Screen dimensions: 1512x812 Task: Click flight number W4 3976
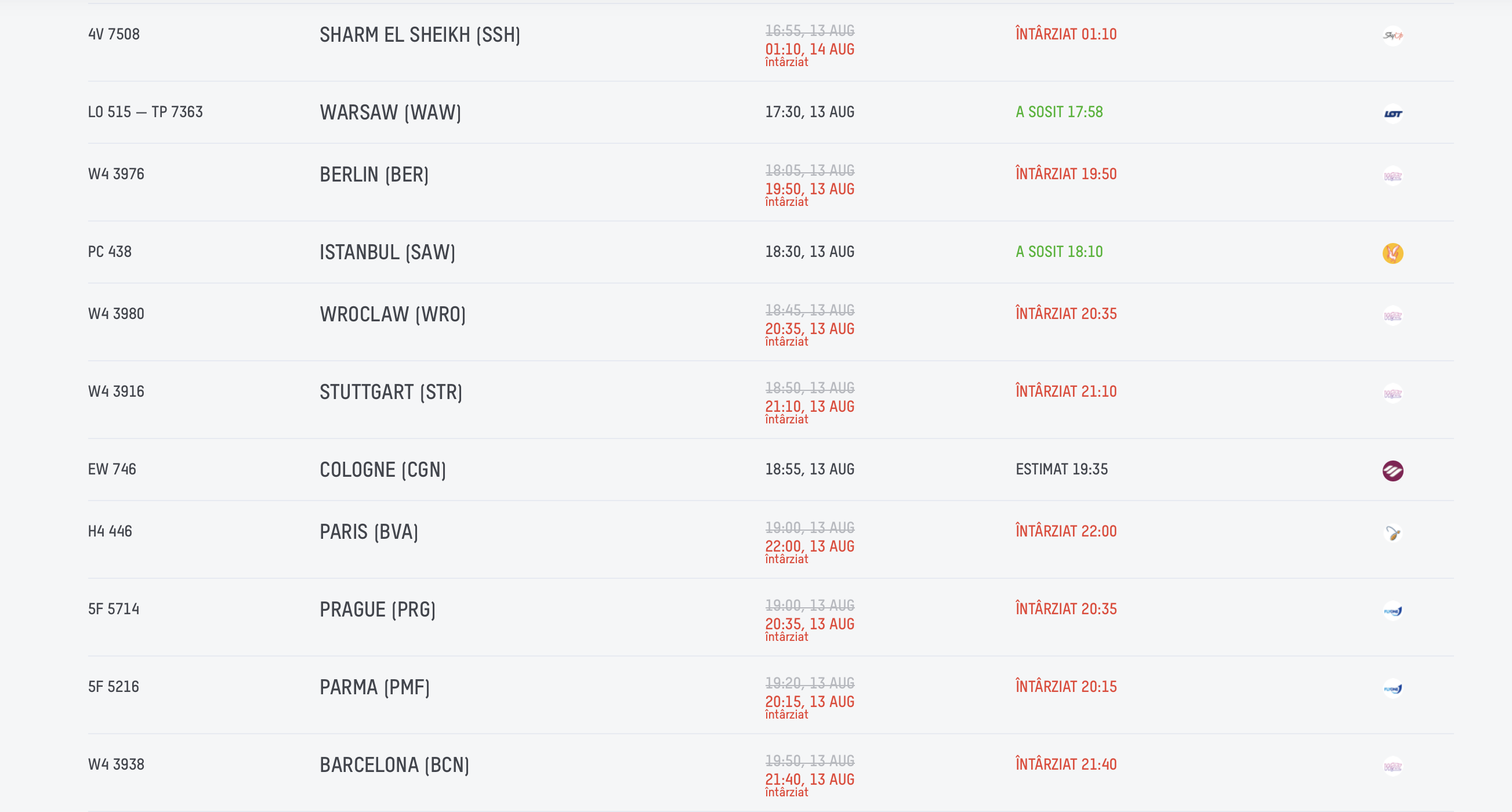[x=116, y=174]
